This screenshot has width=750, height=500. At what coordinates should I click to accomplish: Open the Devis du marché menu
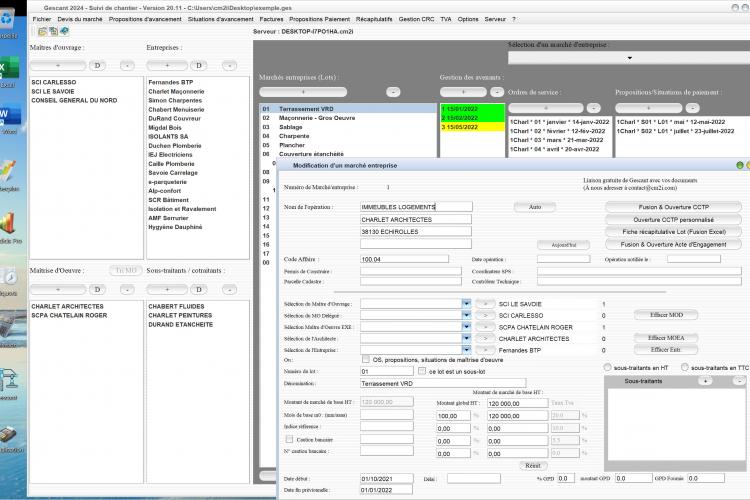point(80,19)
